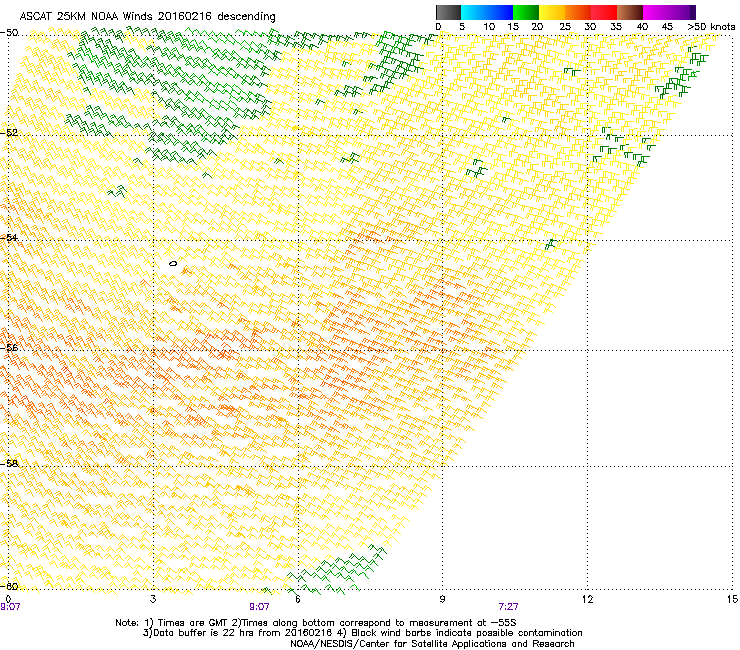Image resolution: width=740 pixels, height=650 pixels.
Task: Click the '-56' latitude axis label
Action: coord(9,347)
